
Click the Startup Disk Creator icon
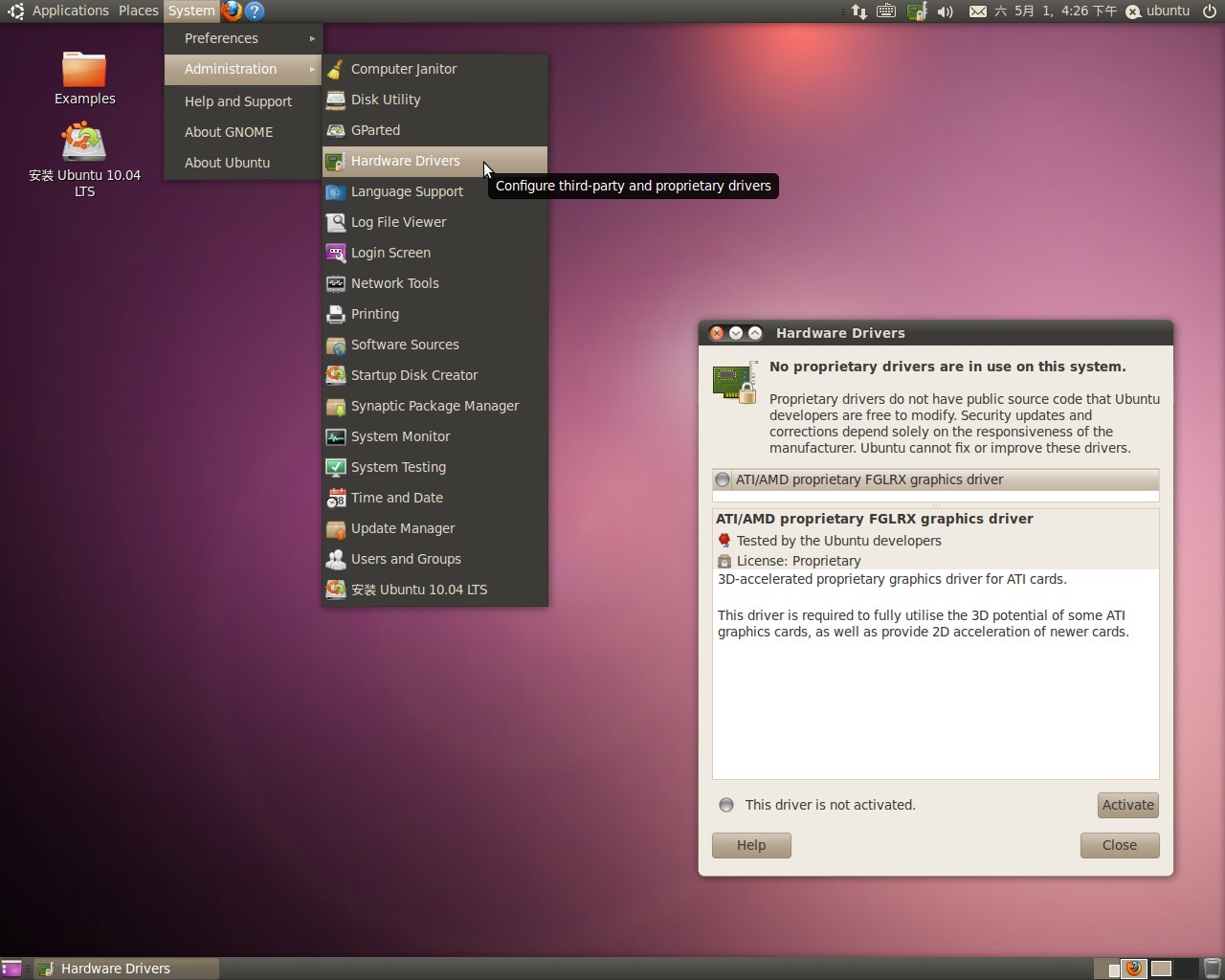[x=335, y=375]
